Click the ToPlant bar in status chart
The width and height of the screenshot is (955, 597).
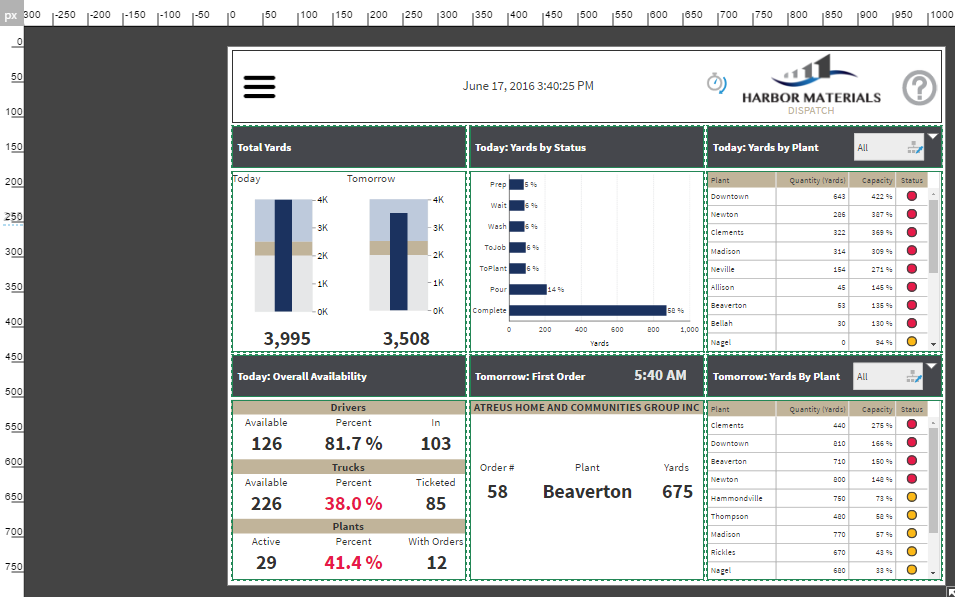517,269
